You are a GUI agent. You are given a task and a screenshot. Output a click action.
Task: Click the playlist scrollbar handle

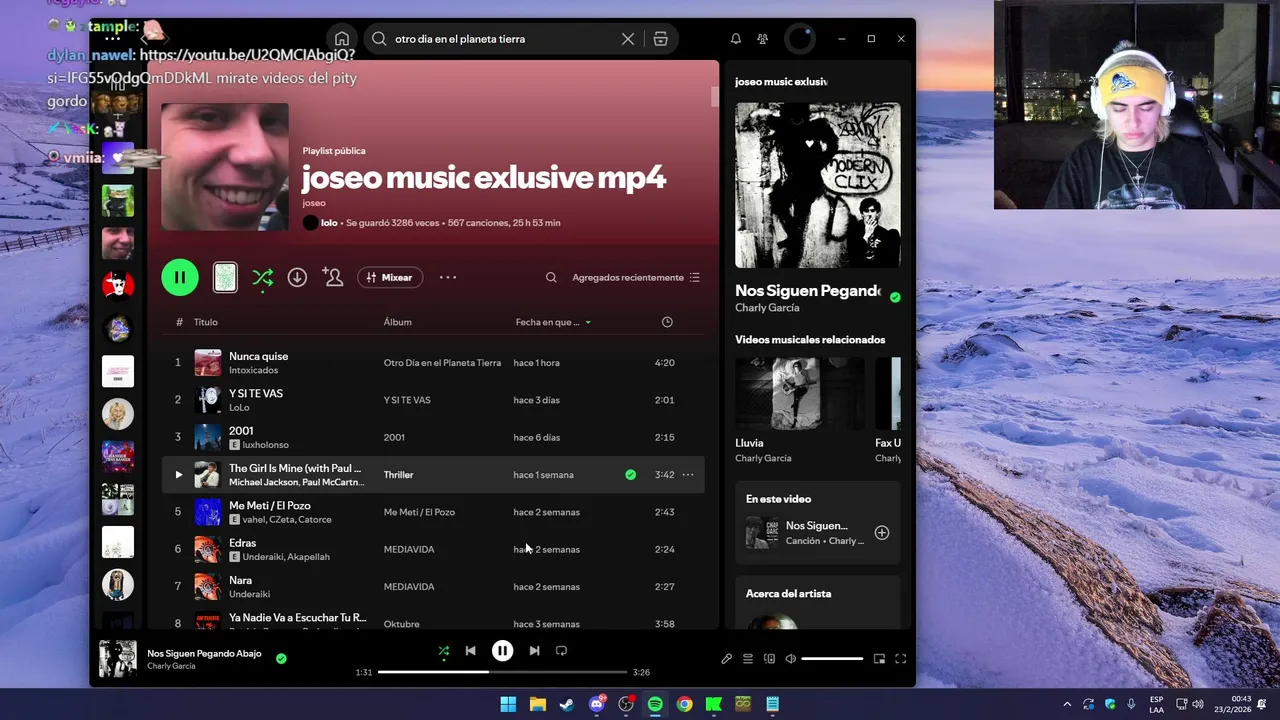[715, 97]
